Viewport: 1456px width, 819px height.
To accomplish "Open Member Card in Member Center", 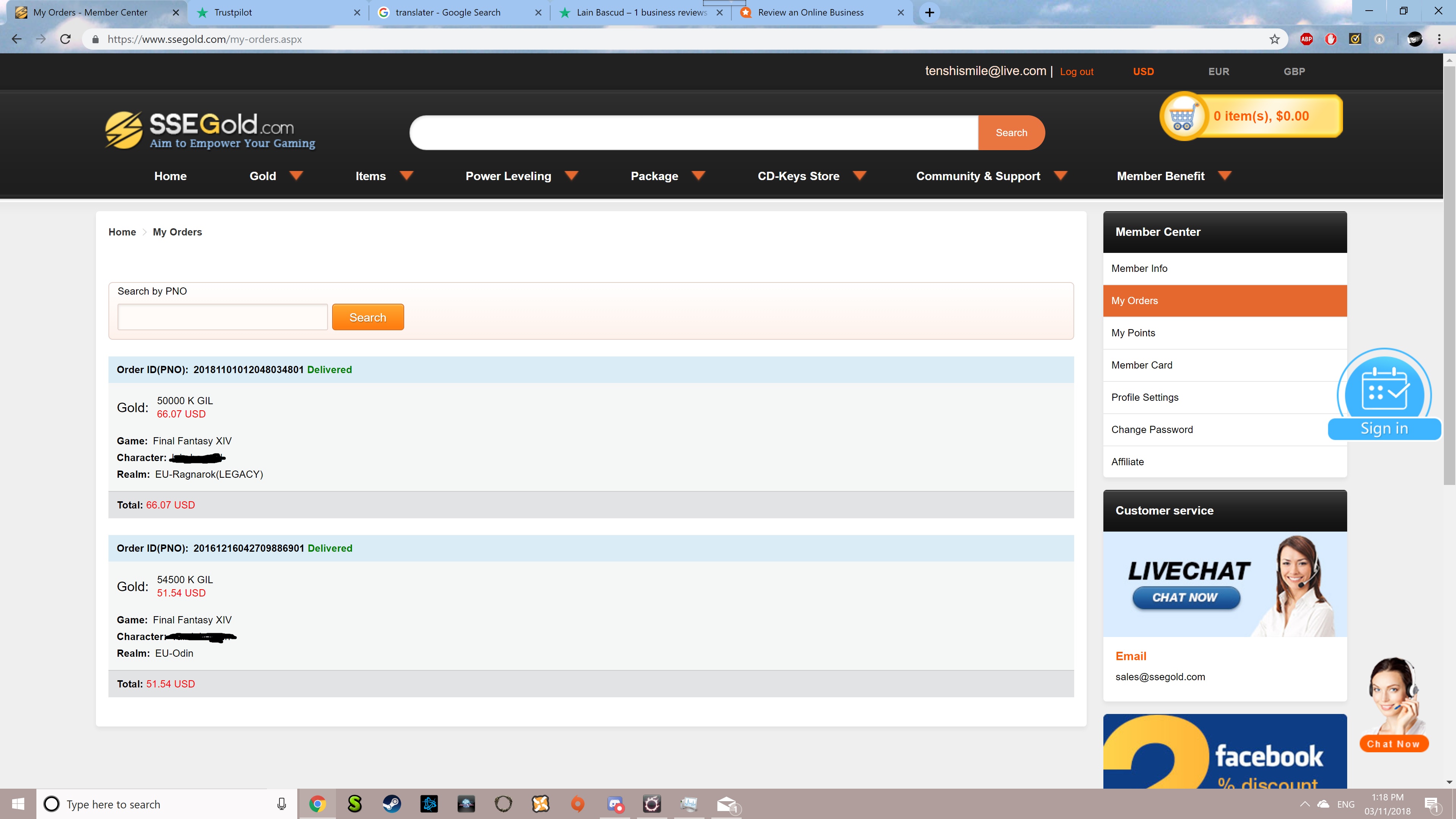I will (x=1225, y=365).
